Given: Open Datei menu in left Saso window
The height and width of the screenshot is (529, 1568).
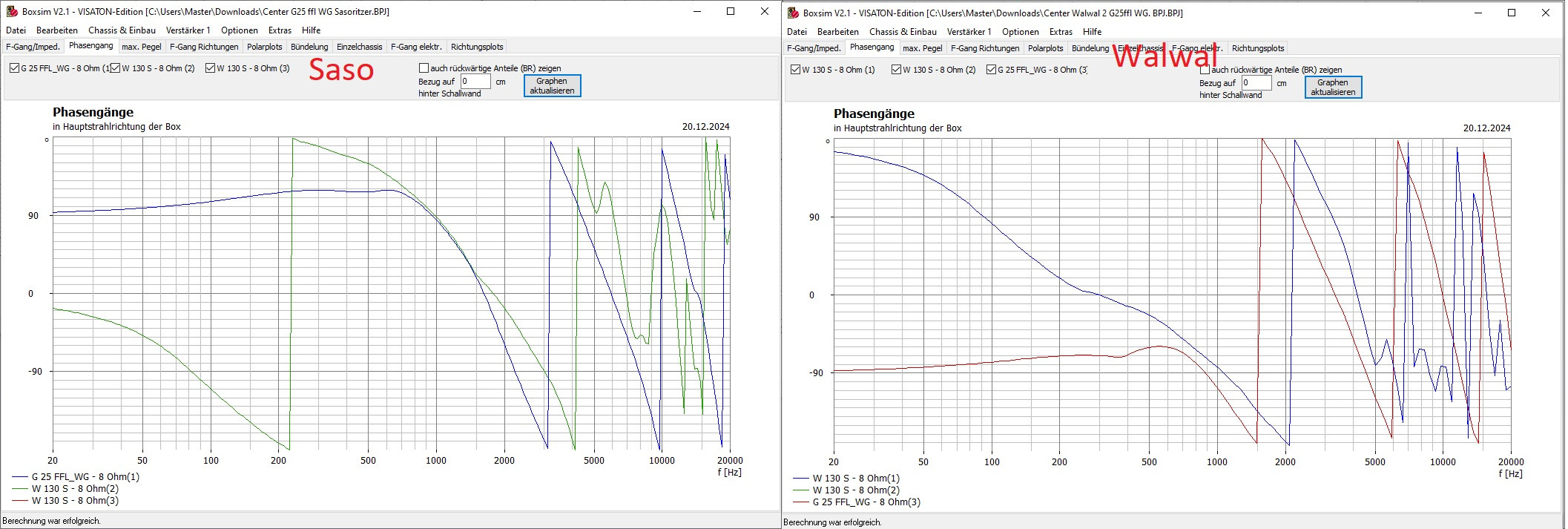Looking at the screenshot, I should tap(16, 30).
